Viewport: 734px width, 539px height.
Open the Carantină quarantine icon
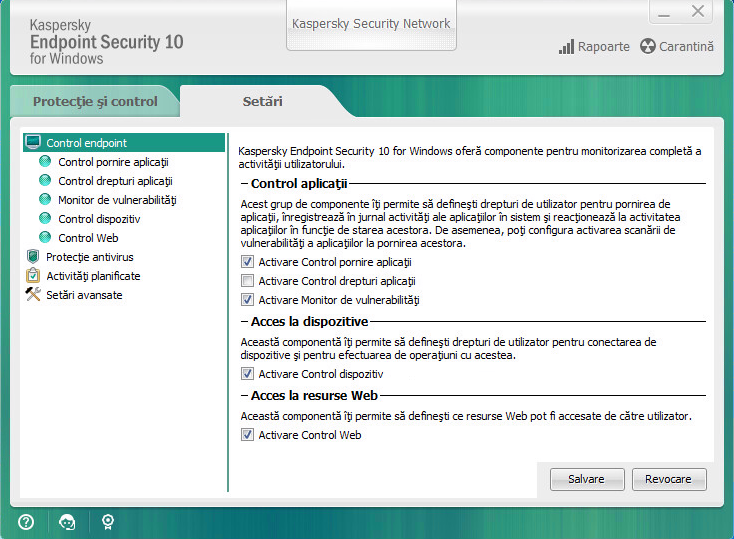coord(648,47)
